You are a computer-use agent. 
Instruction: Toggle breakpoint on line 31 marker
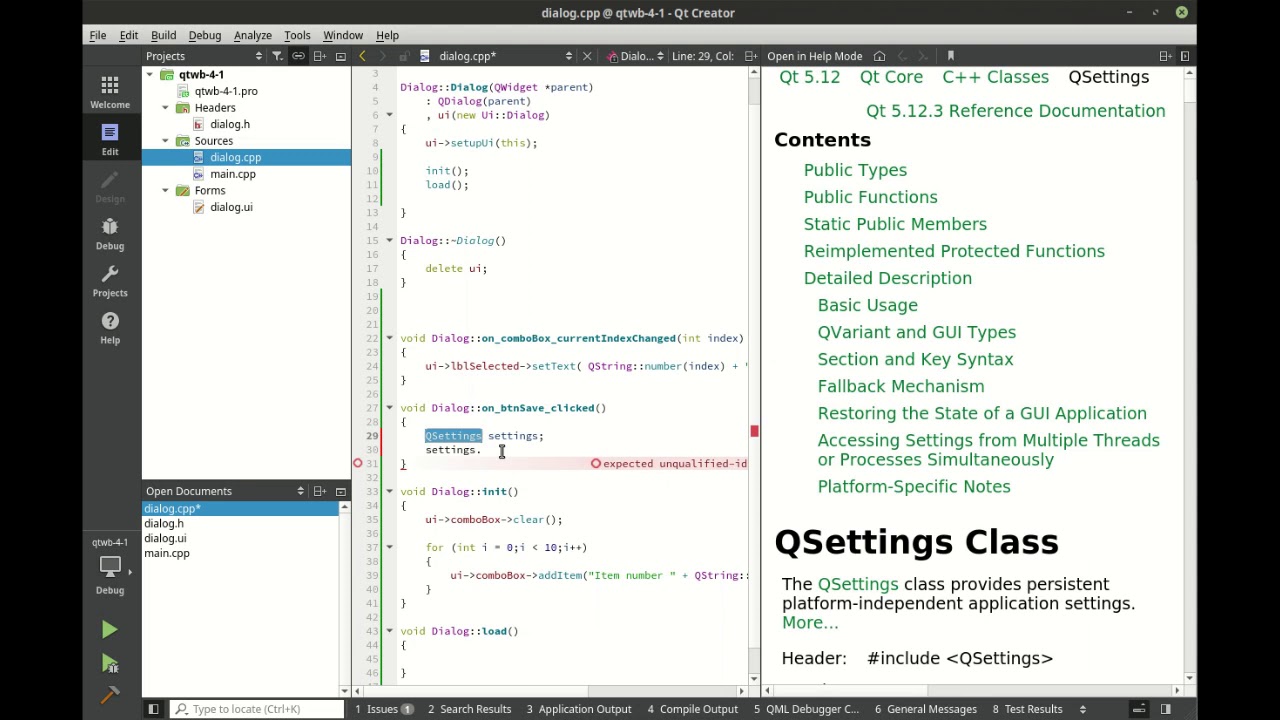tap(357, 464)
